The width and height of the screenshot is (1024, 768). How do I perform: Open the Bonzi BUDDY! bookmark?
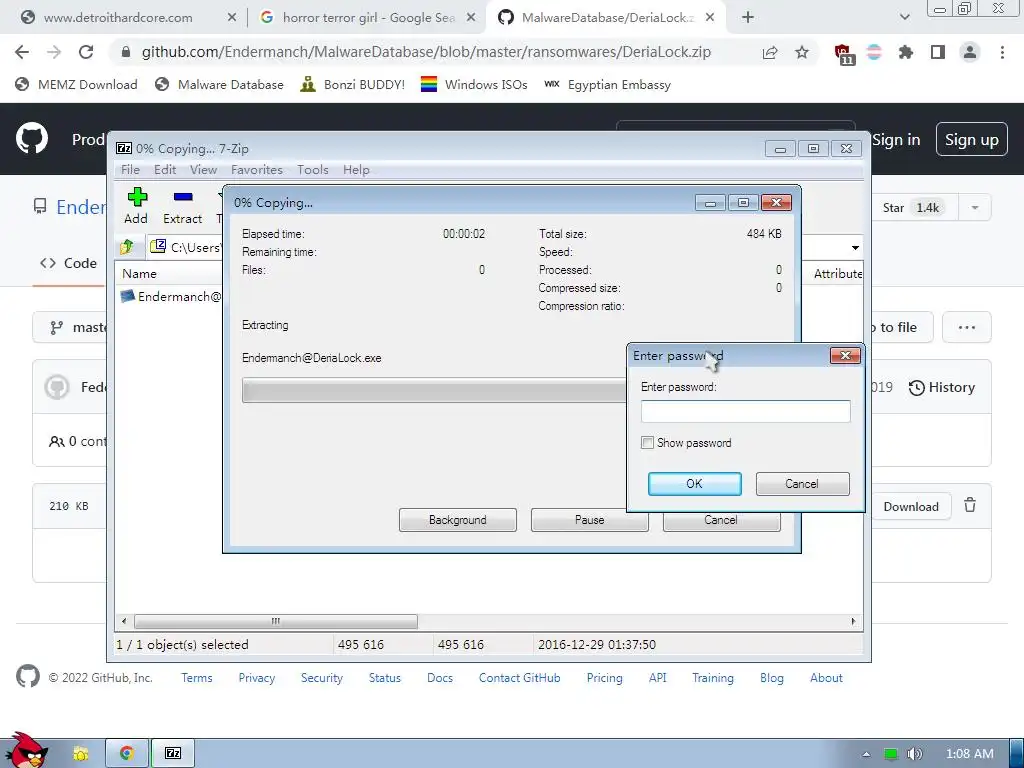pos(353,84)
